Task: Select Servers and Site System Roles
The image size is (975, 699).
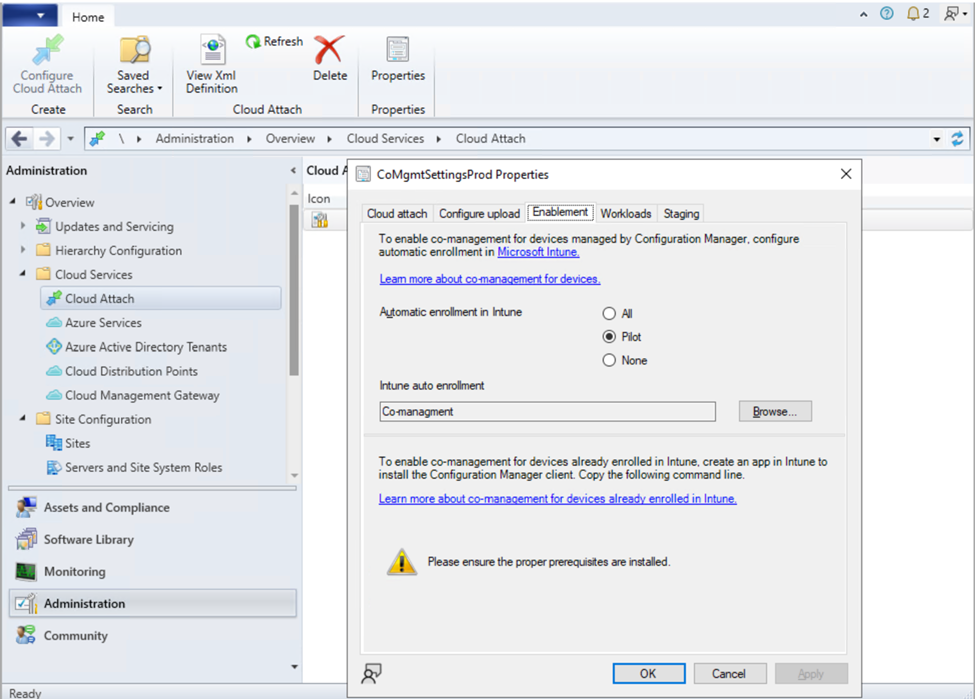Action: (x=143, y=468)
